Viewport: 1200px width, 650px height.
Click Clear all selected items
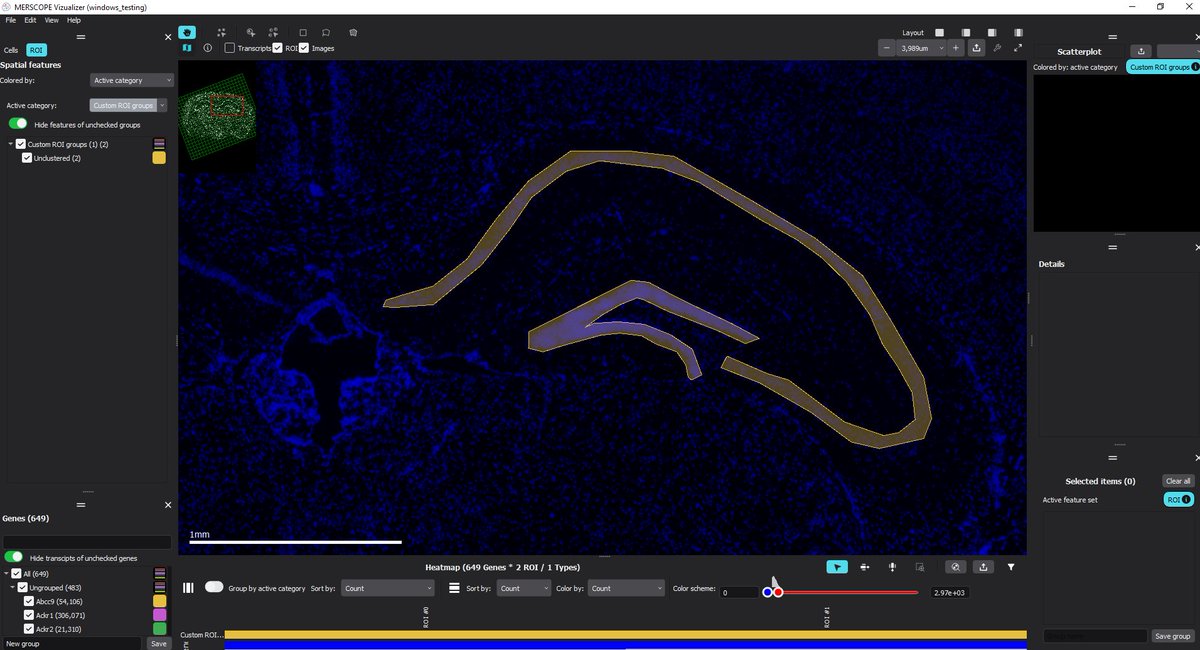pyautogui.click(x=1178, y=481)
